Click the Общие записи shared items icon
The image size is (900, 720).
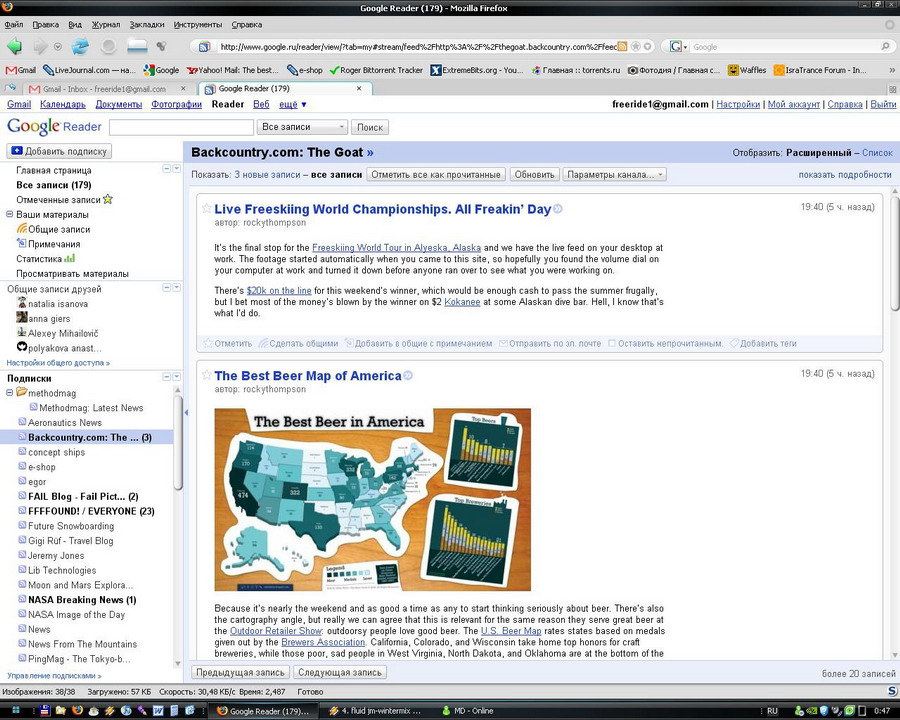pos(22,229)
